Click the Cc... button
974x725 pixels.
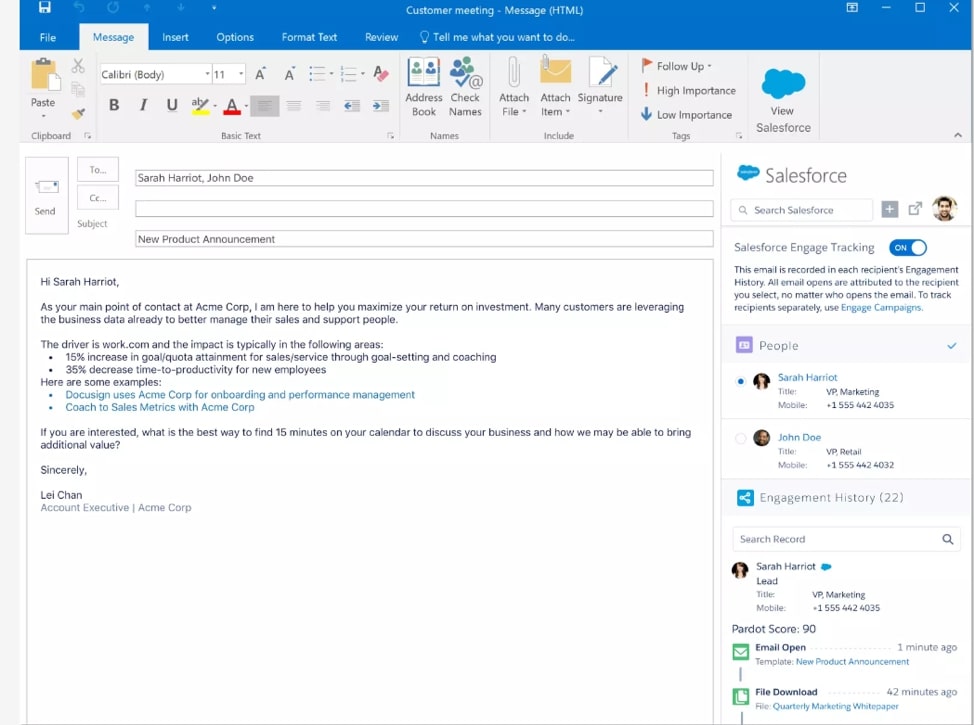[98, 198]
